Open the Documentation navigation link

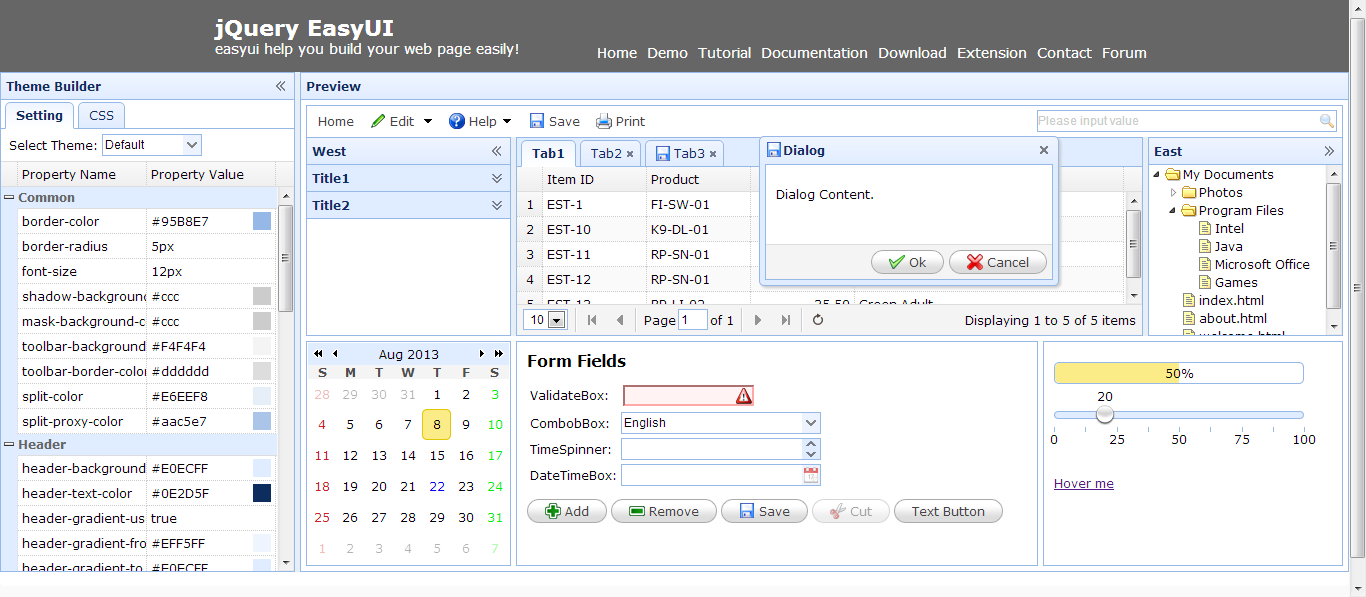(x=814, y=53)
